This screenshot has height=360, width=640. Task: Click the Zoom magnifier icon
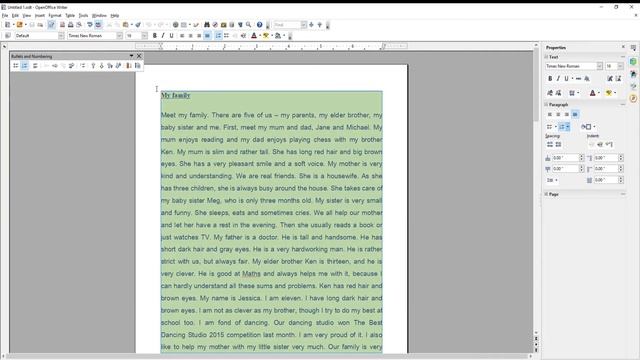(x=248, y=25)
